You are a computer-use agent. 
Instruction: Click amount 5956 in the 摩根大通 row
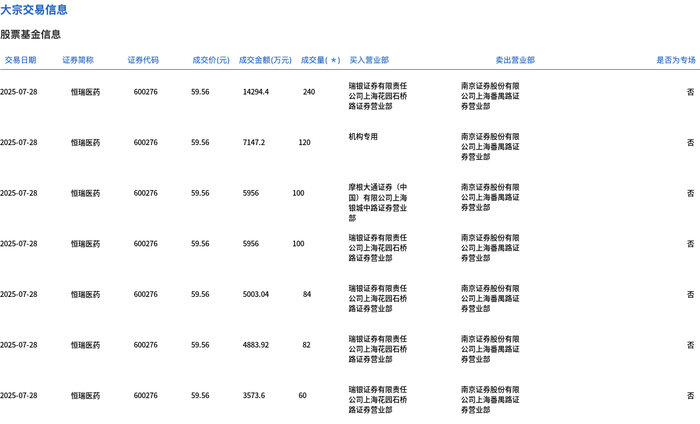pyautogui.click(x=250, y=193)
